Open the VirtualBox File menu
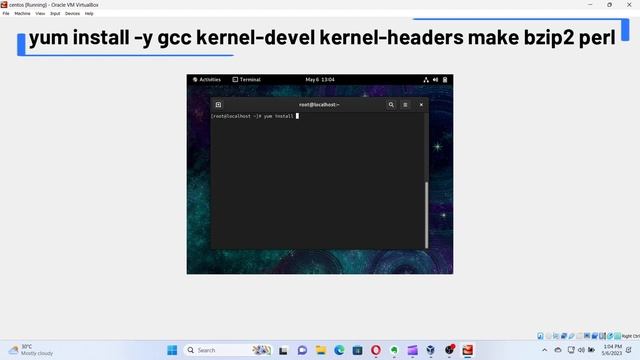The height and width of the screenshot is (360, 640). [x=6, y=13]
